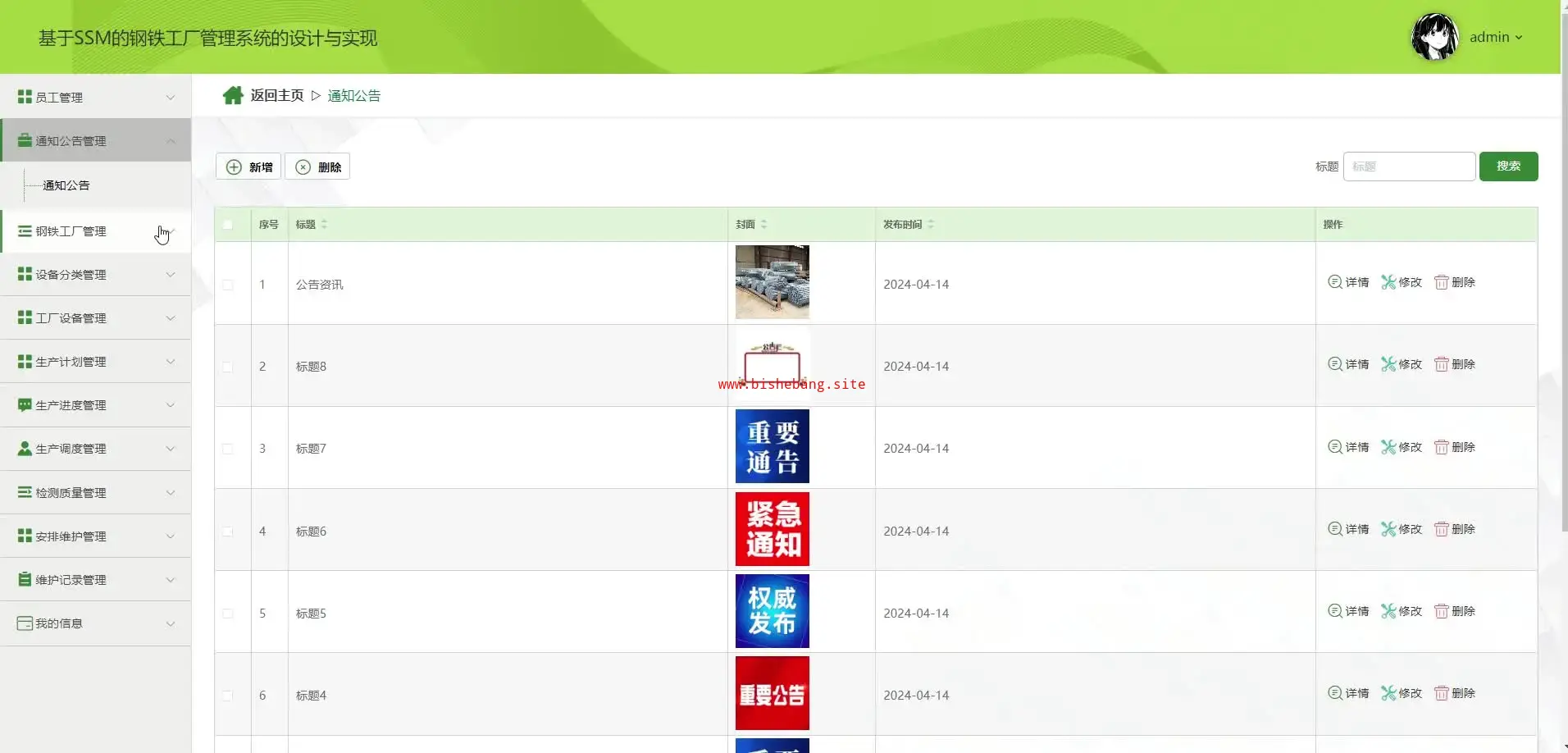Click the 详情 magnifier icon for 公告资讯
Image resolution: width=1568 pixels, height=753 pixels.
1335,282
